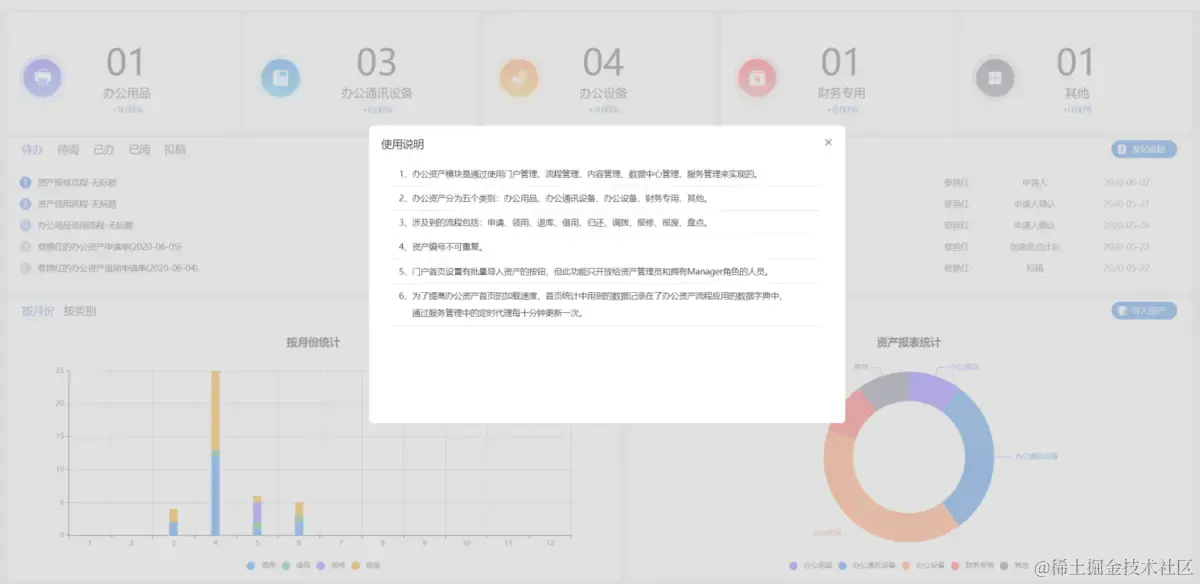Open the 办公资产申请单(2020-06-05) item
The height and width of the screenshot is (584, 1200).
coord(109,246)
